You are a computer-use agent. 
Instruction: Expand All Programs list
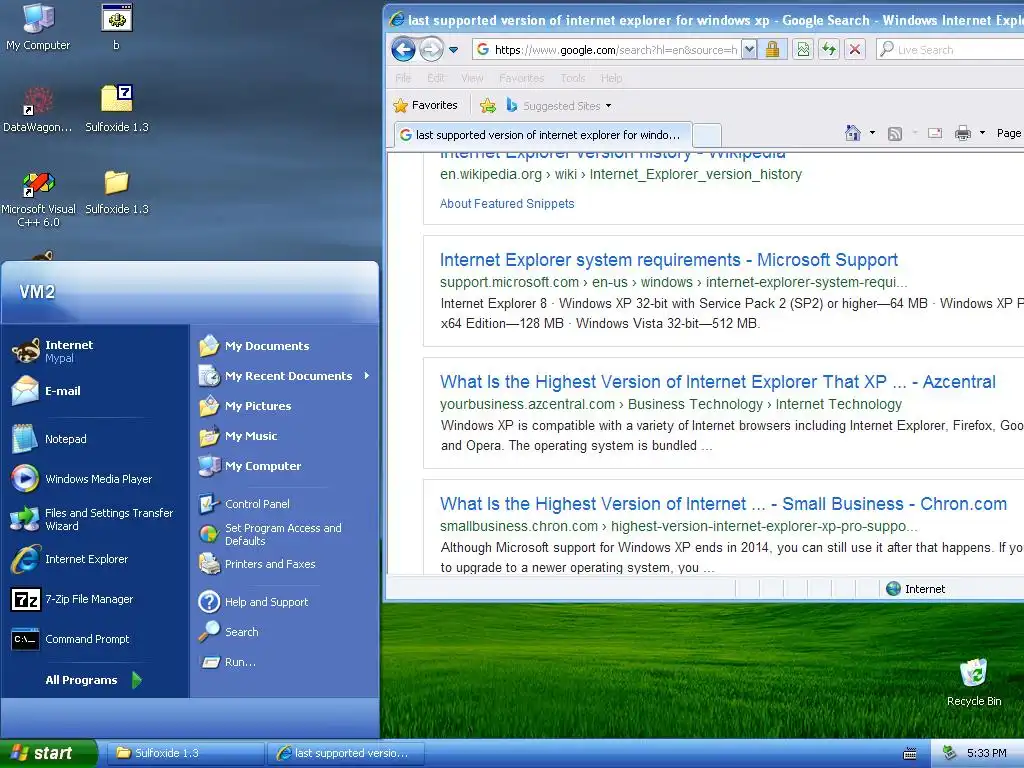[x=92, y=680]
